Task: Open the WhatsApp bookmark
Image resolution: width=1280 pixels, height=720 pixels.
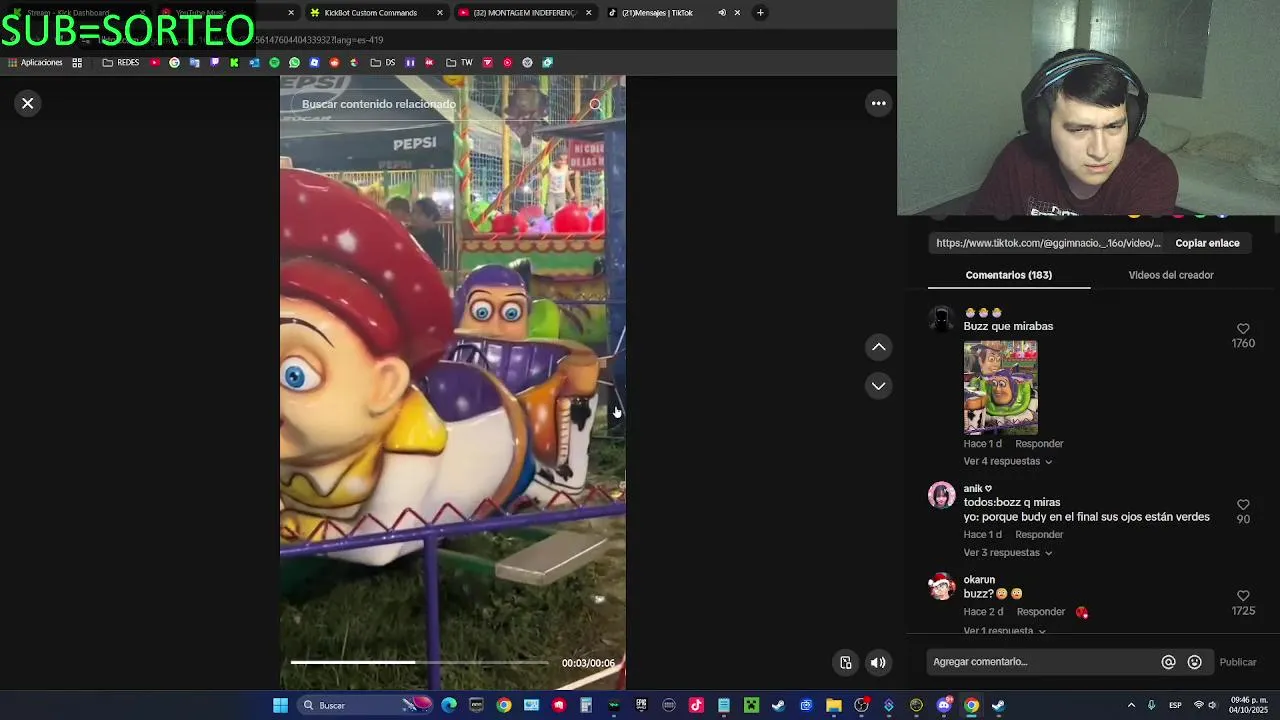Action: click(x=294, y=62)
